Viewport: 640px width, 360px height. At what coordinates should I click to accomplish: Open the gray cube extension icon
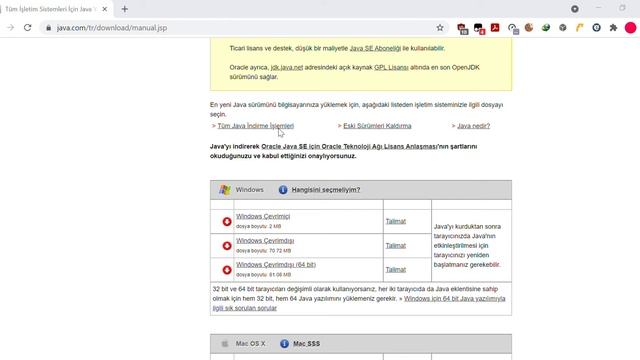point(562,28)
